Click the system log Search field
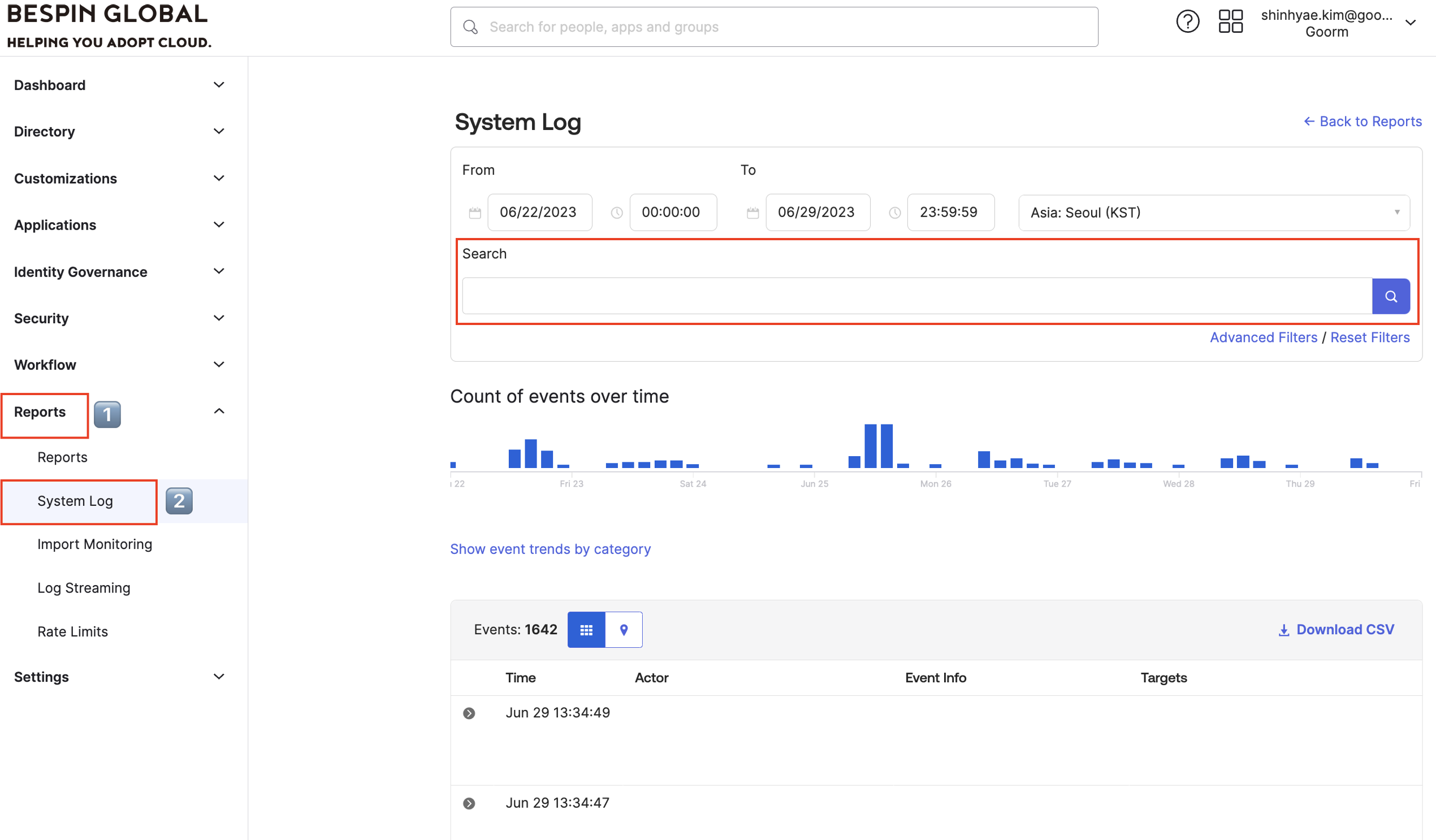 (916, 296)
